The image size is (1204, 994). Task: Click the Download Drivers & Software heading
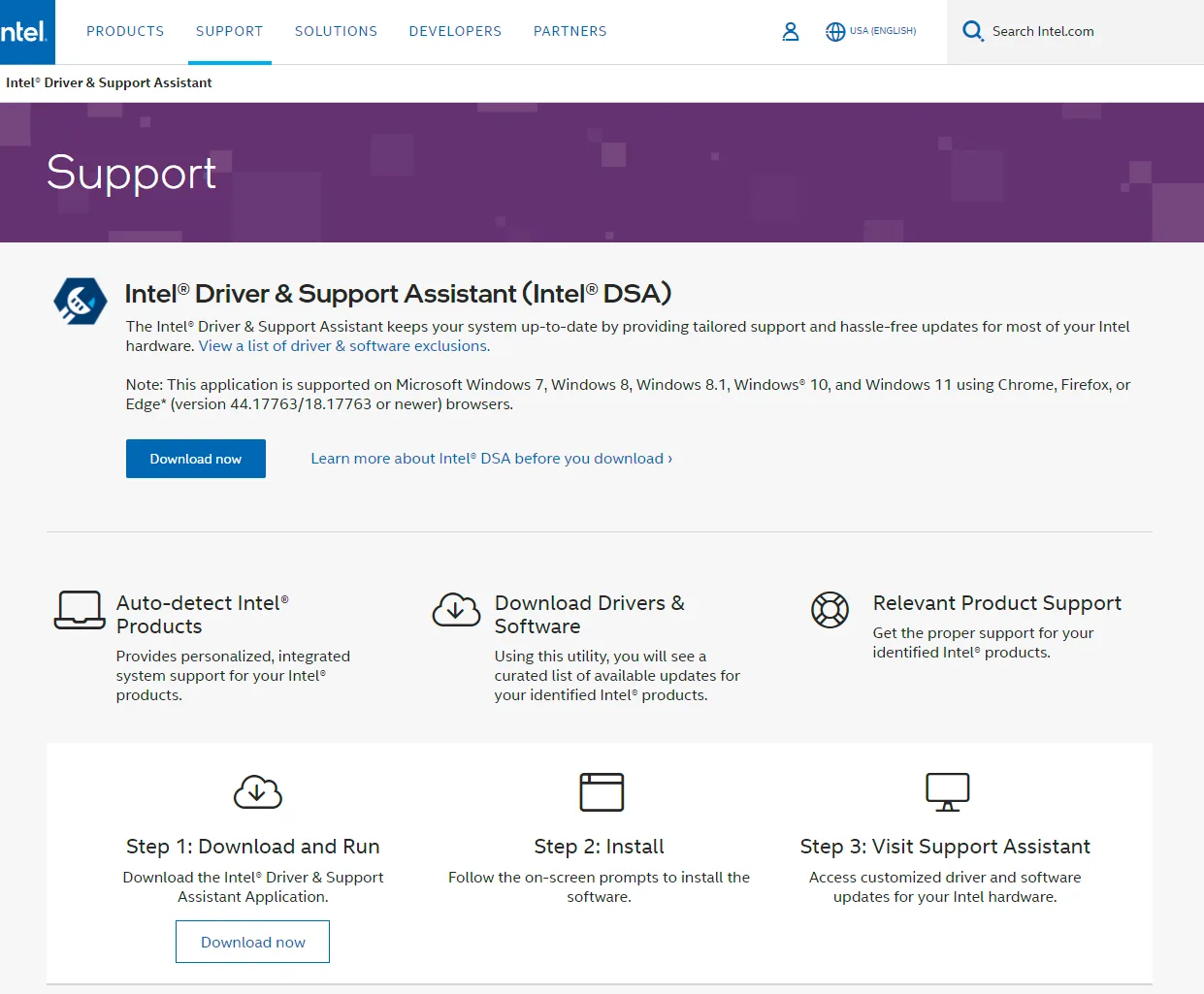[x=590, y=615]
